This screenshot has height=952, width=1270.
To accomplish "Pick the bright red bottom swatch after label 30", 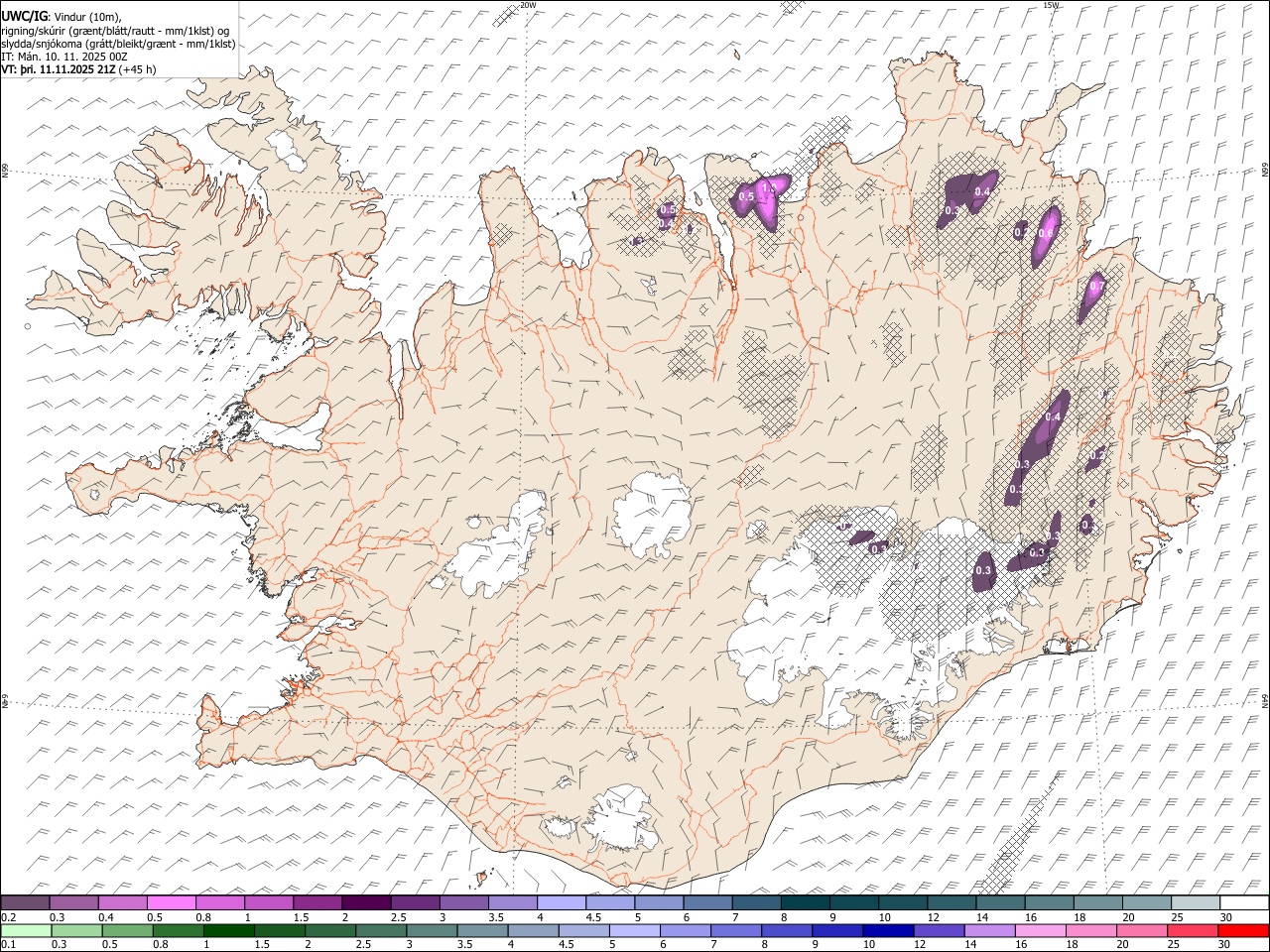I will (x=1244, y=931).
